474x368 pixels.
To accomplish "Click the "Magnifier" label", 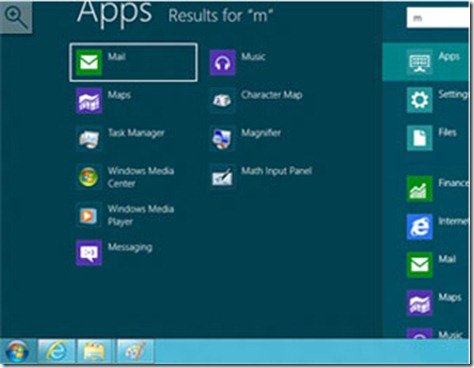I will (x=261, y=133).
